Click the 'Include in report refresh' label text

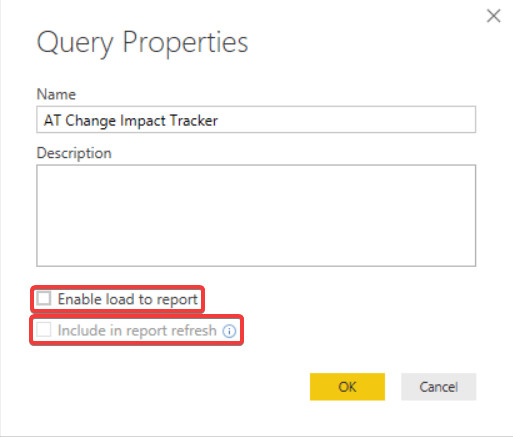(137, 331)
